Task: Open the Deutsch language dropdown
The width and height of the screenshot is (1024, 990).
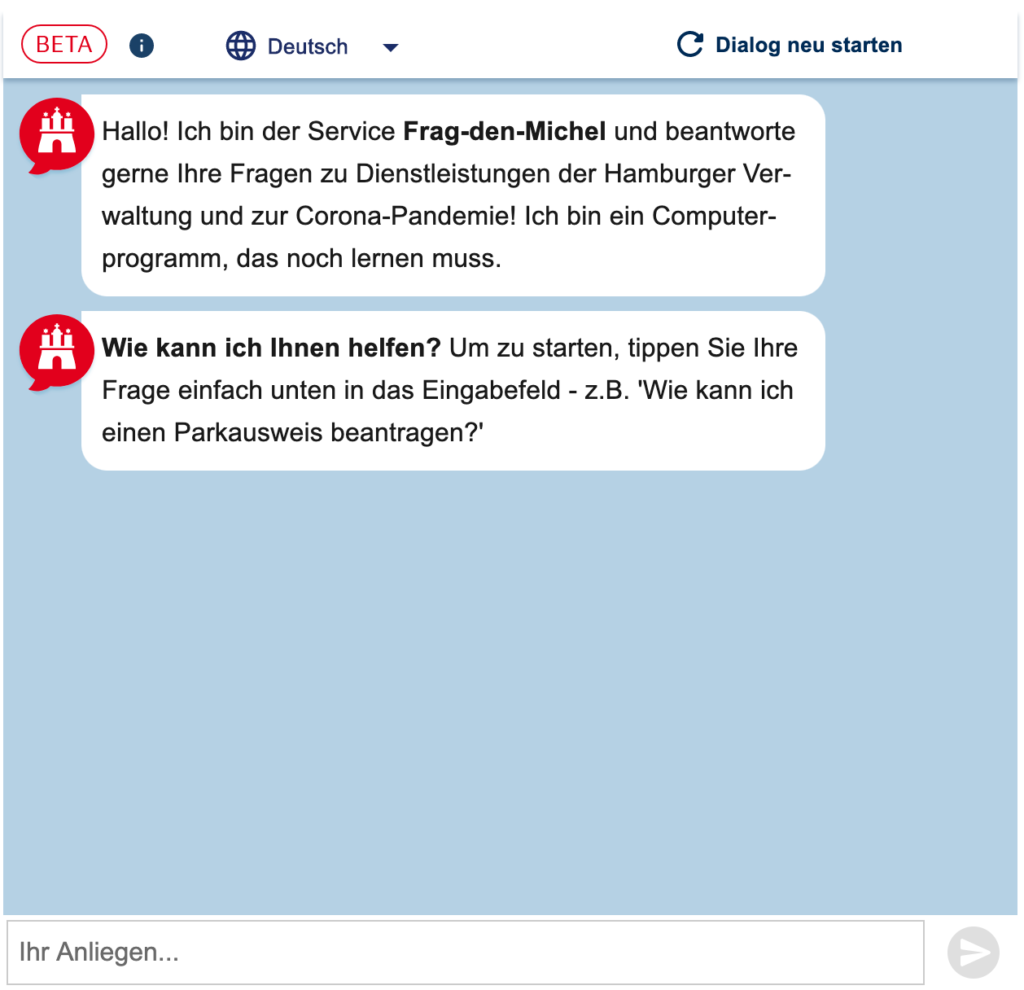Action: pos(312,46)
